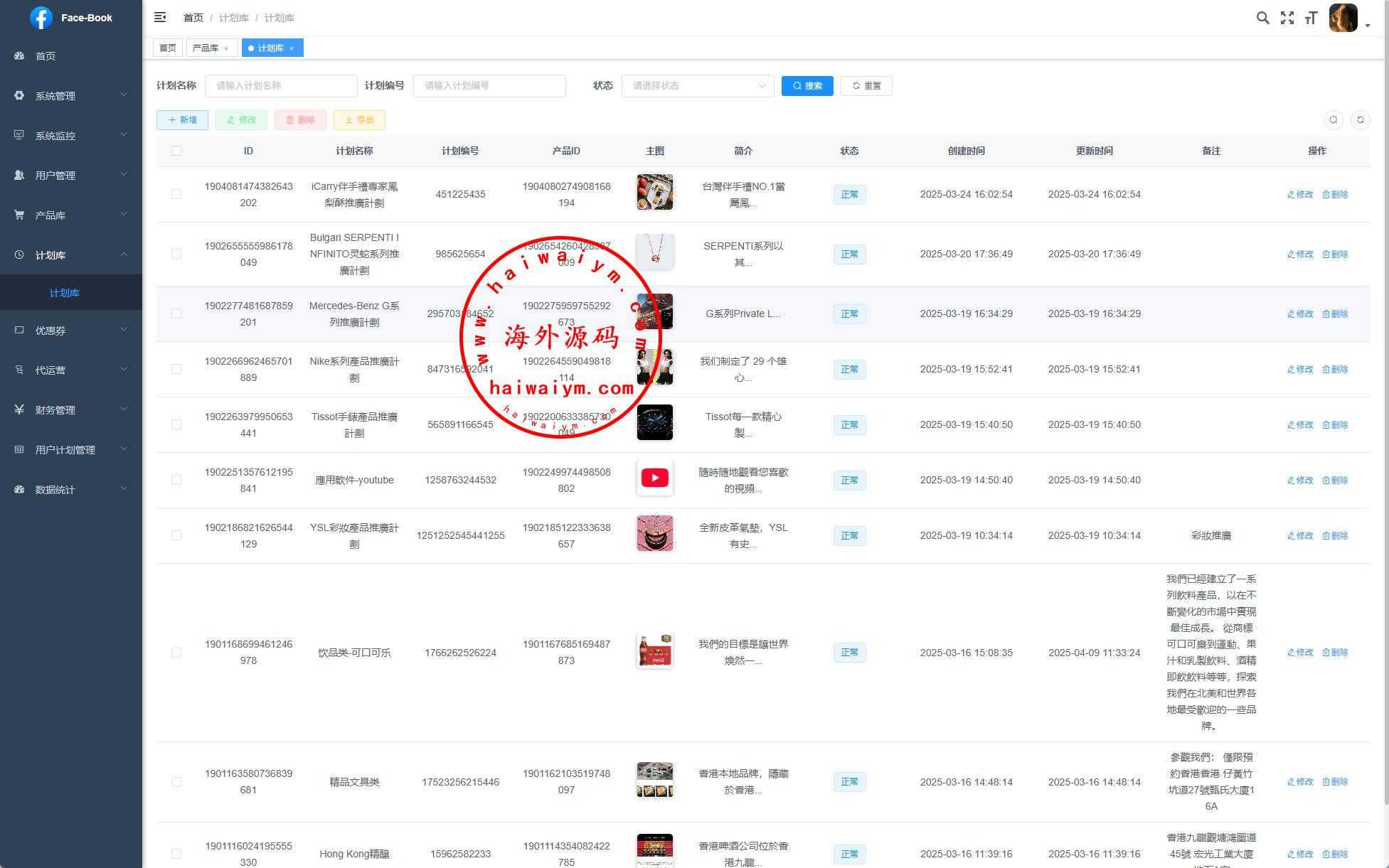This screenshot has height=868, width=1389.
Task: Click the sidebar collapse hamburger icon
Action: 160,17
